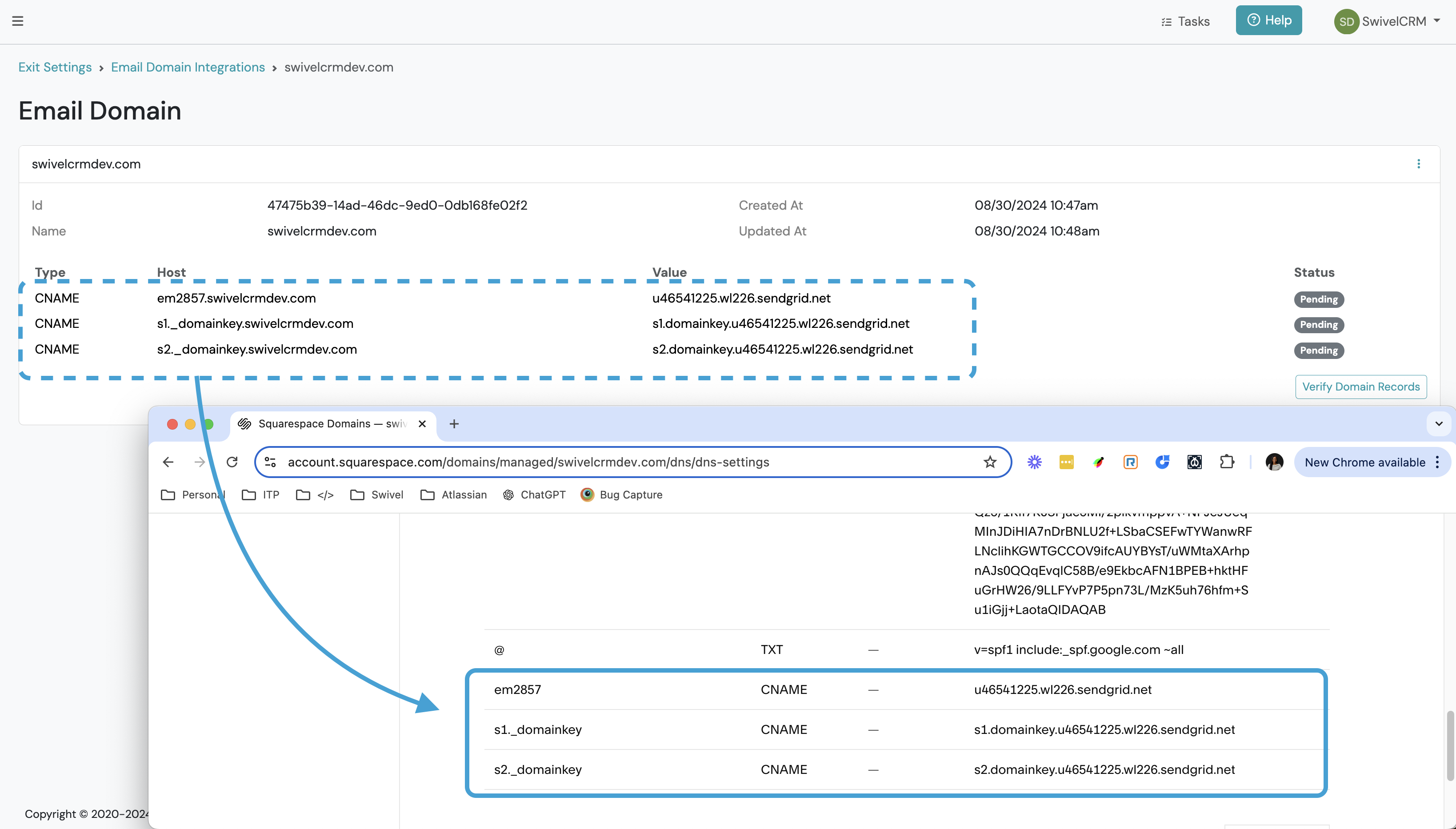
Task: Select host s1._domainkey.swivelcrmdev.com
Action: 255,323
